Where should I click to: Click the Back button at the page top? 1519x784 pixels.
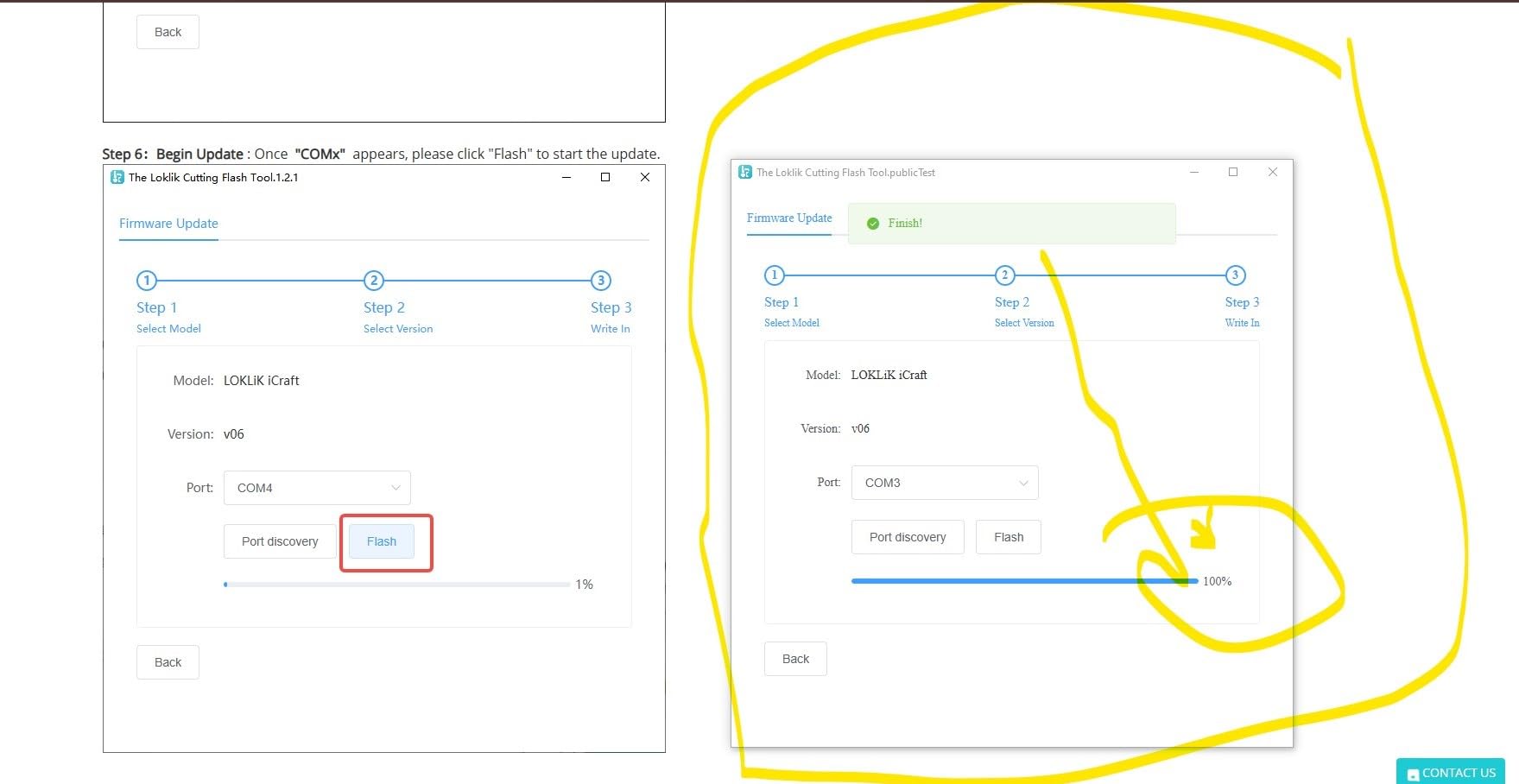click(x=168, y=32)
